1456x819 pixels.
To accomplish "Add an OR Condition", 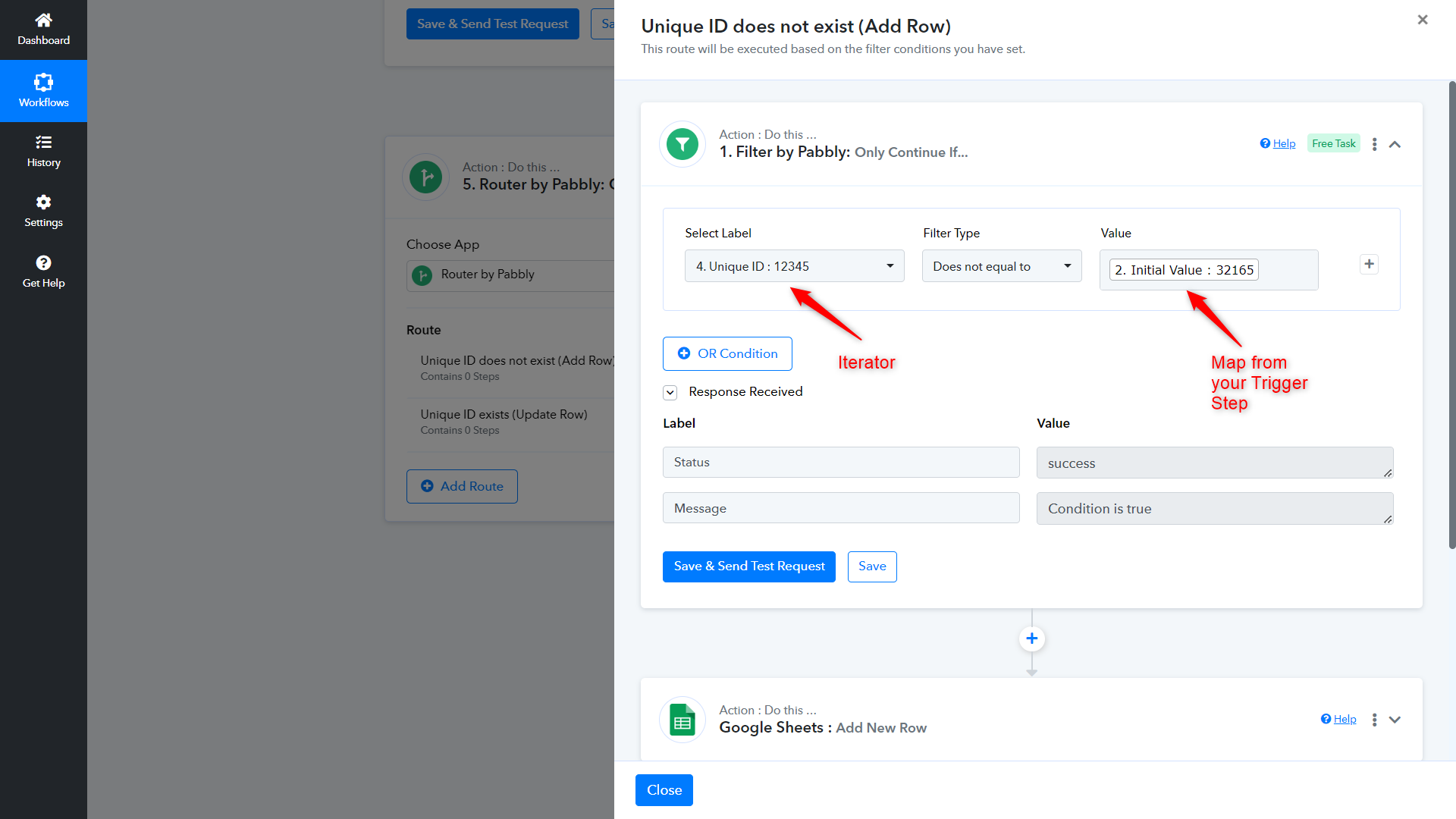I will coord(727,353).
